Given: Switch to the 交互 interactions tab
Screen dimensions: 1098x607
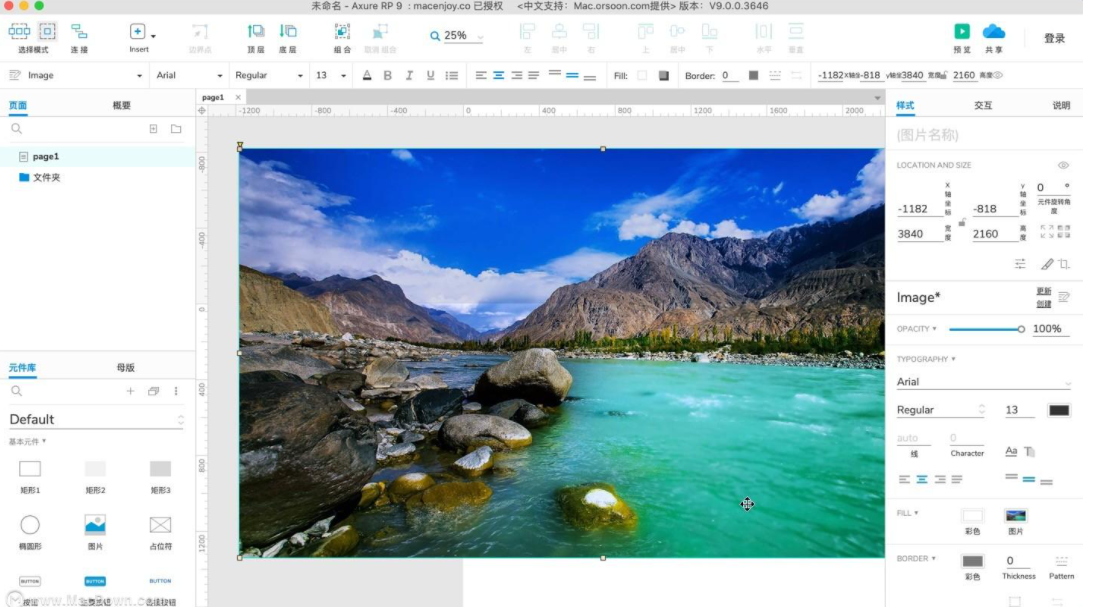Looking at the screenshot, I should [982, 105].
